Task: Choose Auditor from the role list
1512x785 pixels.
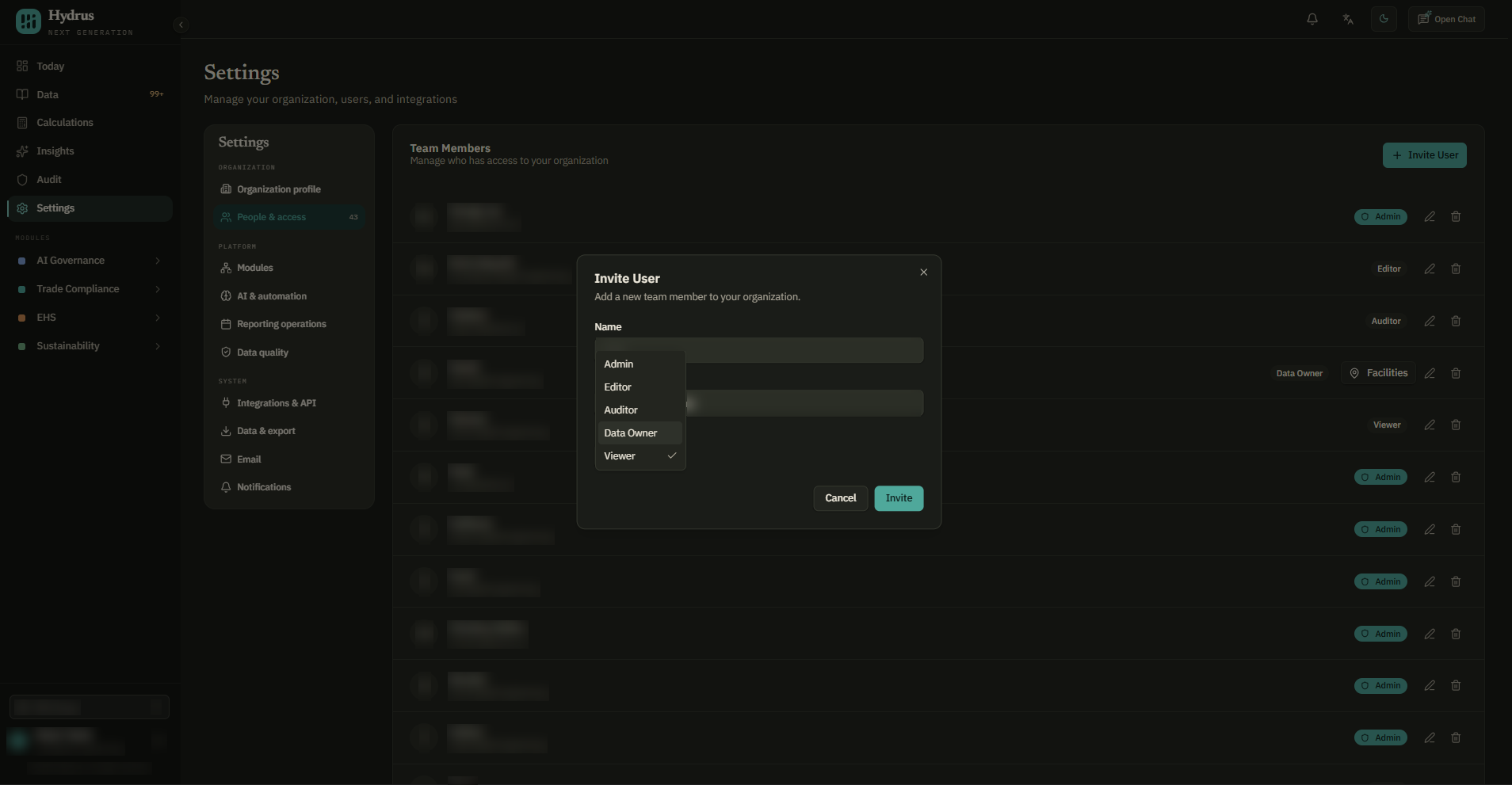Action: coord(640,410)
